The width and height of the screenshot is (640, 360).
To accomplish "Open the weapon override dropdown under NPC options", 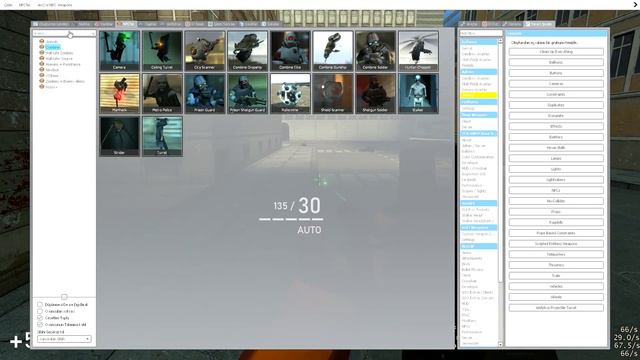I will pyautogui.click(x=64, y=339).
